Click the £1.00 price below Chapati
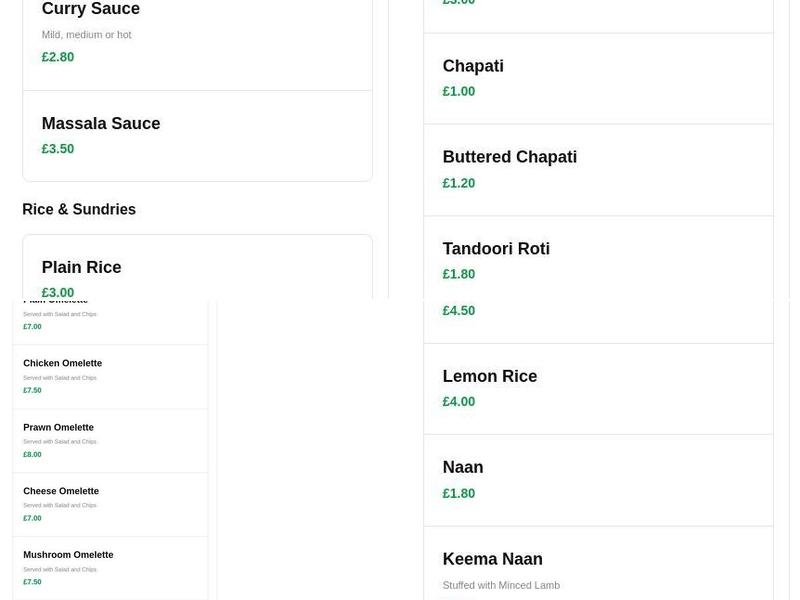The width and height of the screenshot is (800, 600). [x=458, y=91]
